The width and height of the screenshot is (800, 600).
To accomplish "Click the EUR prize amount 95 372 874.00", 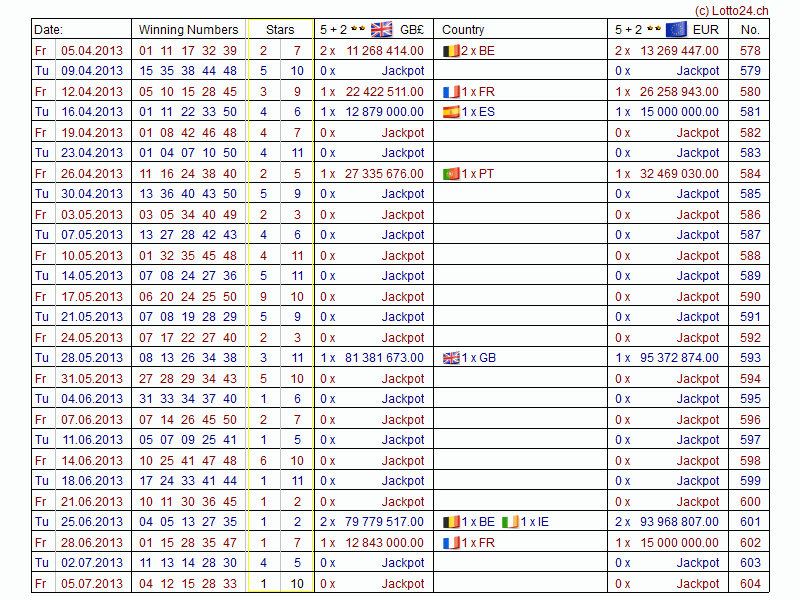I will [677, 358].
